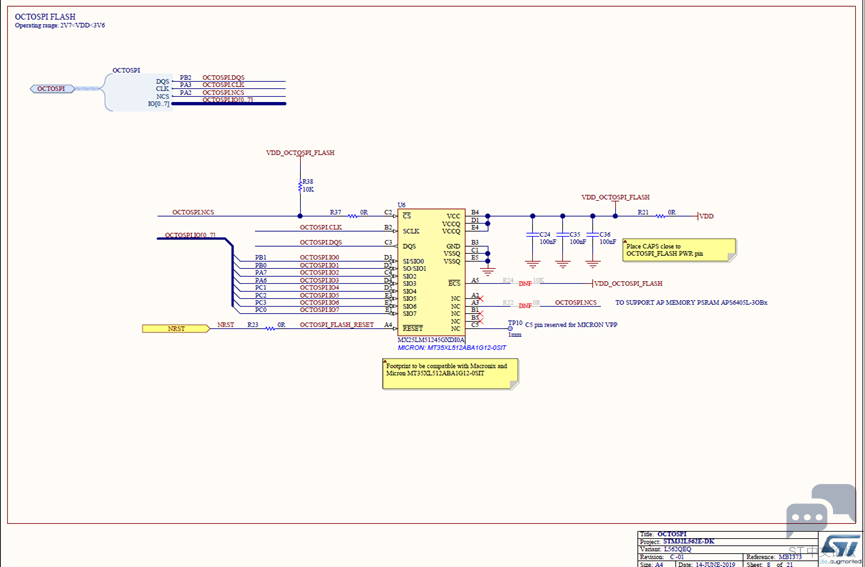Screen dimensions: 865x567
Task: Click the SO/SIO1 pin name in U6
Action: coord(414,269)
